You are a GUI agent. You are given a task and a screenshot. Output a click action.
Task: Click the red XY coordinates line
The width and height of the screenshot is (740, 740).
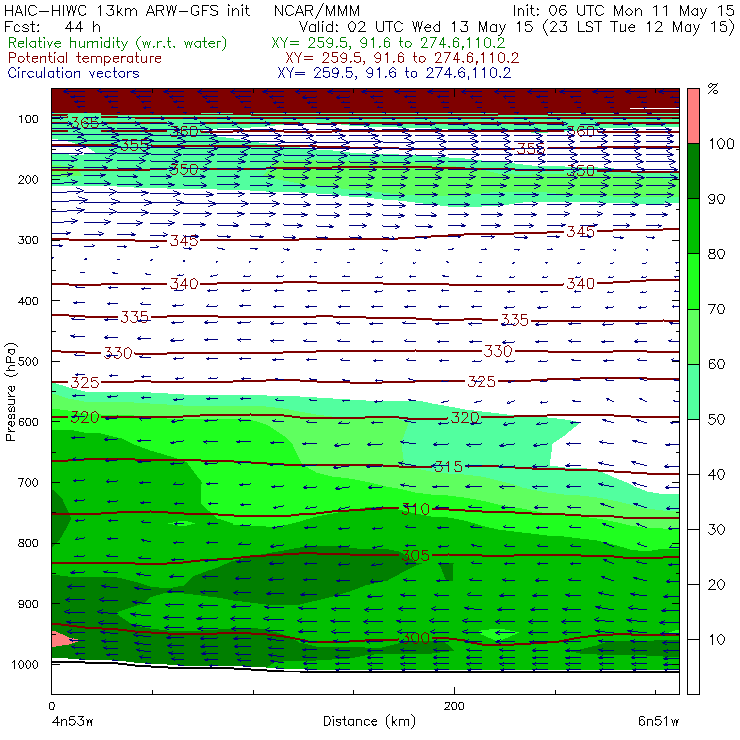click(402, 58)
